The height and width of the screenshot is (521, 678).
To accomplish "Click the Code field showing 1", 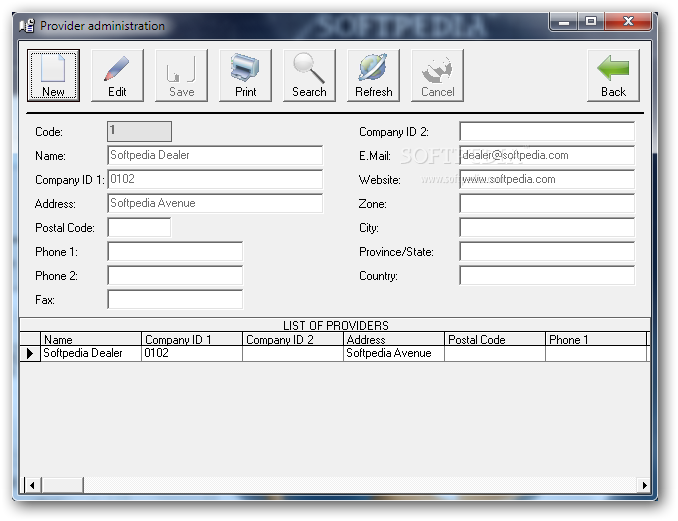I will [139, 131].
